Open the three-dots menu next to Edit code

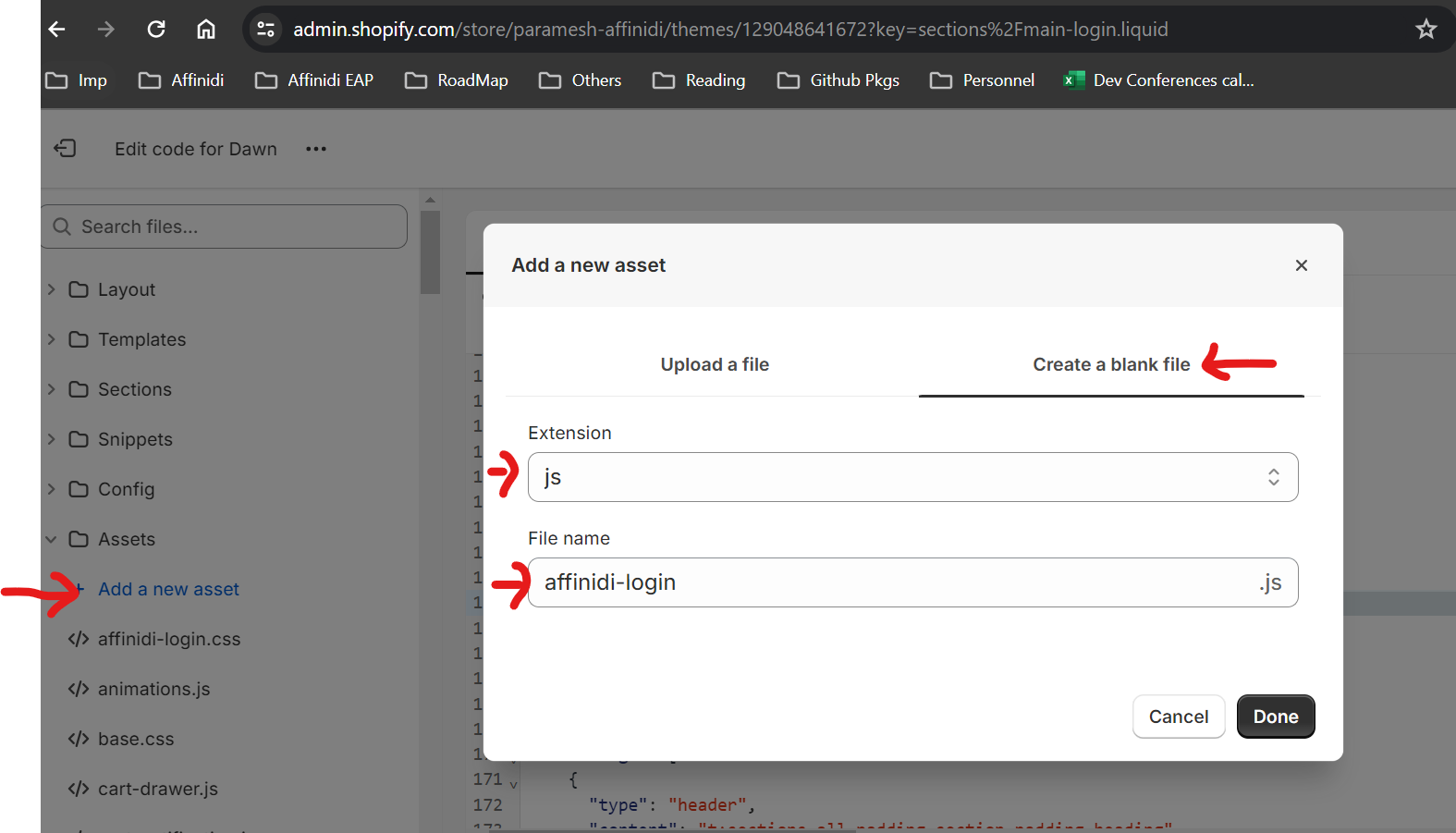[316, 149]
